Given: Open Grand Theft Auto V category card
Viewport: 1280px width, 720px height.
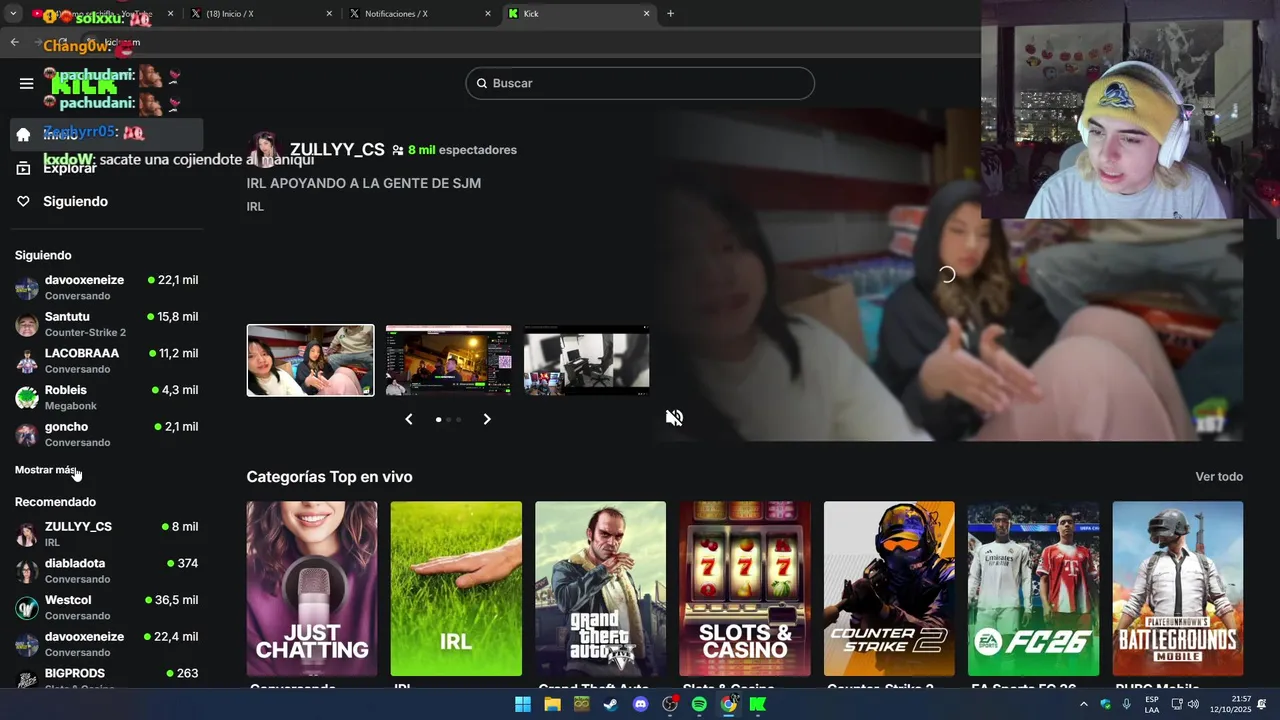Looking at the screenshot, I should coord(600,589).
